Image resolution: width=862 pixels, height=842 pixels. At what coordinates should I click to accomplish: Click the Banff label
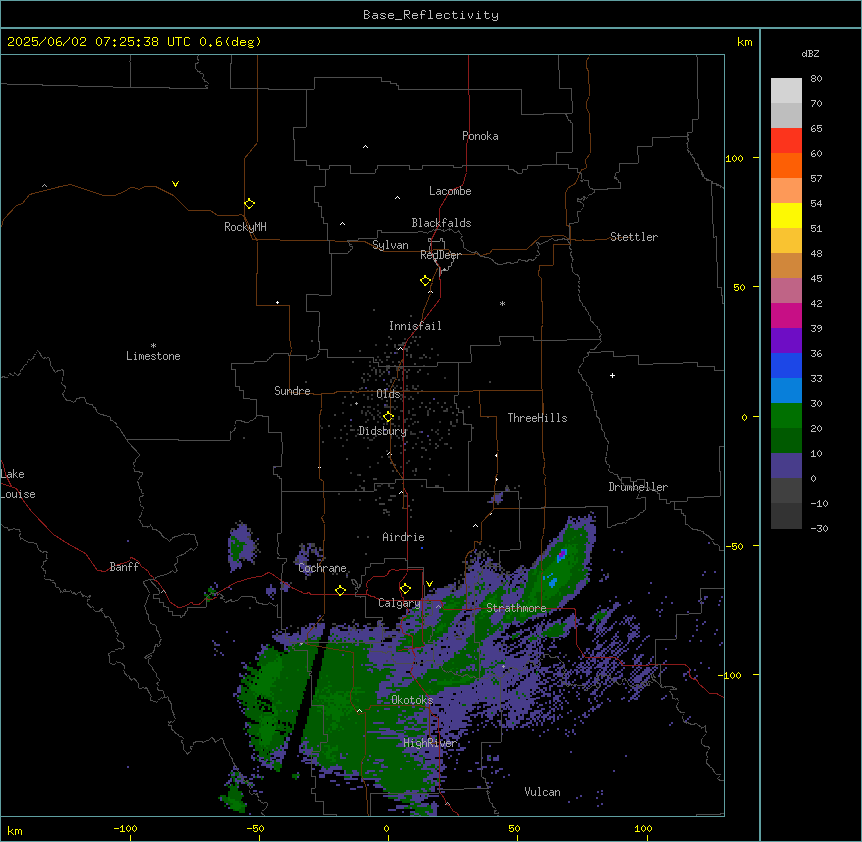click(124, 567)
